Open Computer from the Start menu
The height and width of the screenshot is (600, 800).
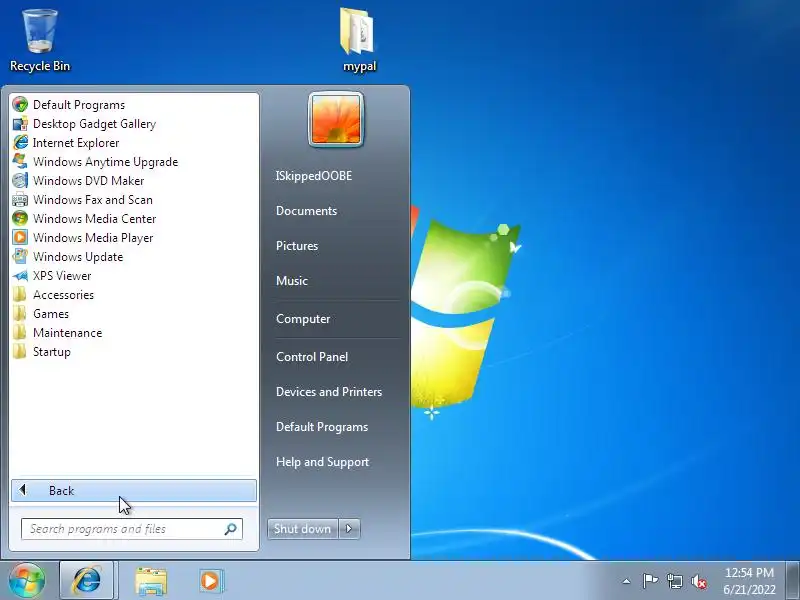[x=303, y=319]
